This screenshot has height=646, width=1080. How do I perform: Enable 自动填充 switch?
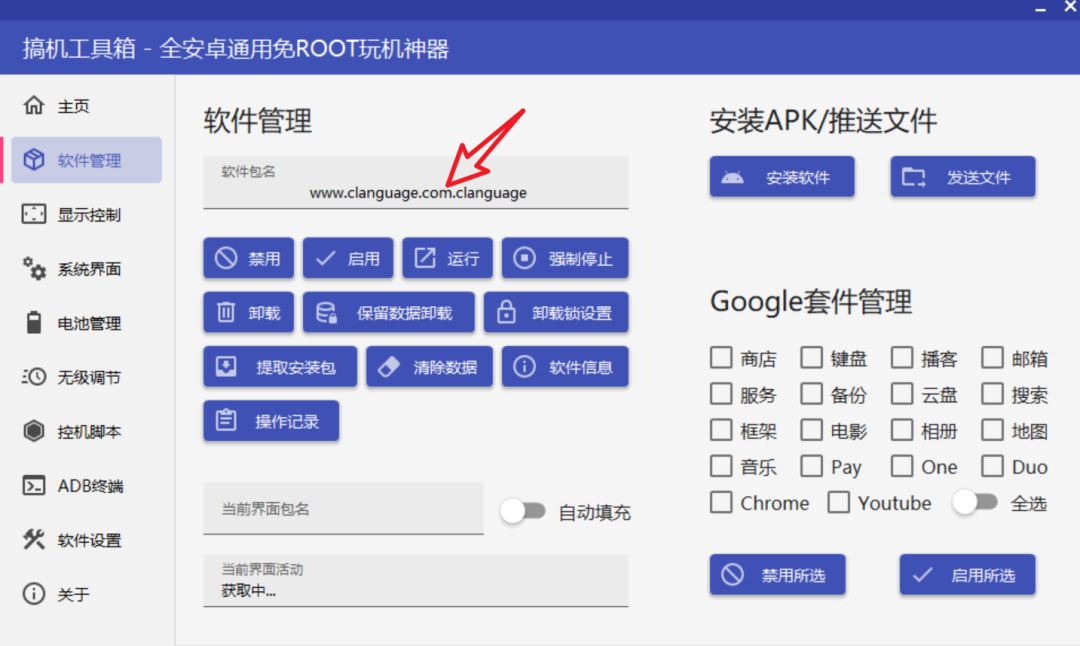click(x=524, y=510)
